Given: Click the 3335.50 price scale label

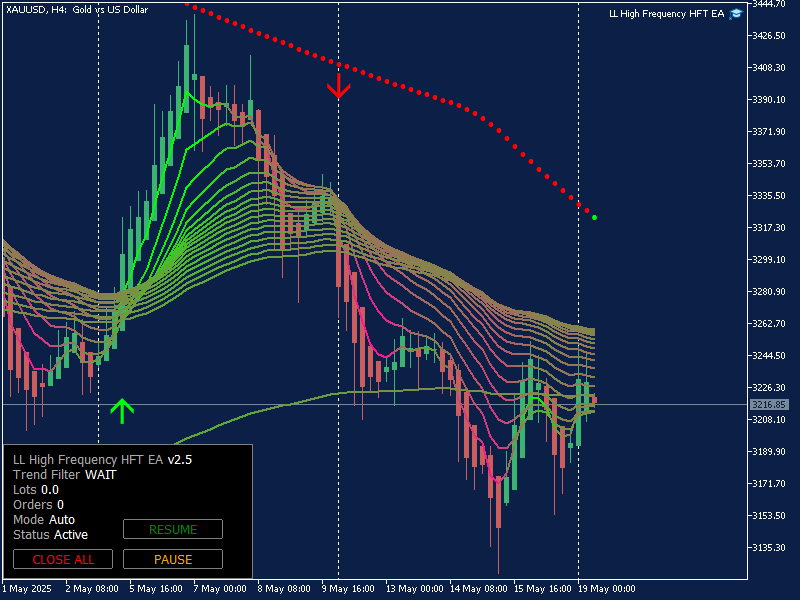Looking at the screenshot, I should (x=769, y=195).
